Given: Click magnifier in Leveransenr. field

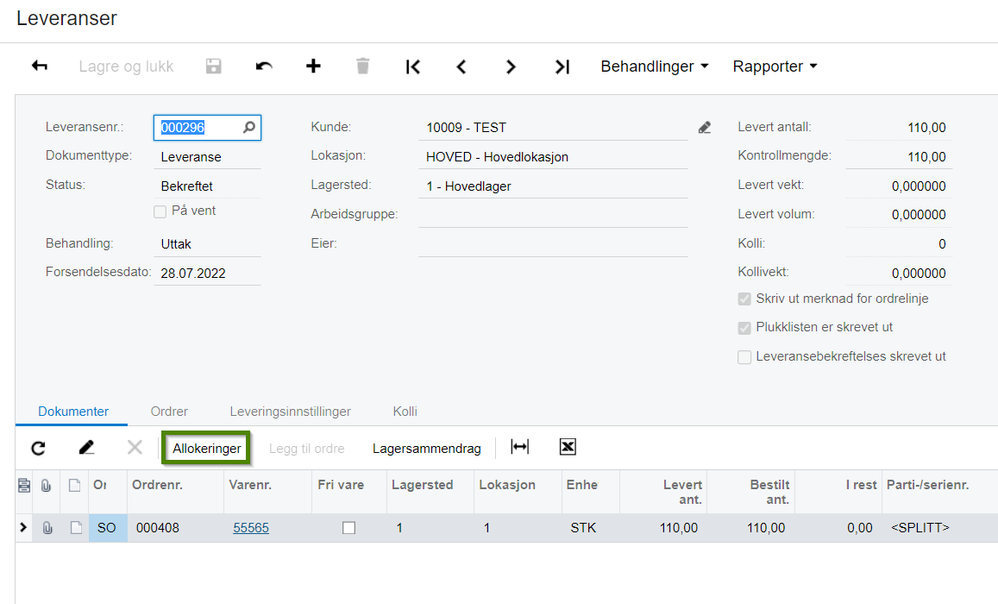Looking at the screenshot, I should [249, 127].
